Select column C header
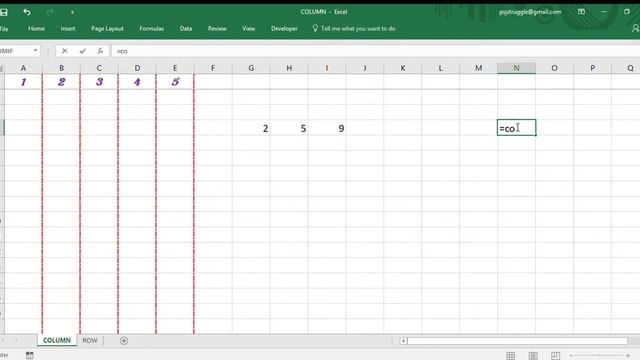 (x=99, y=68)
